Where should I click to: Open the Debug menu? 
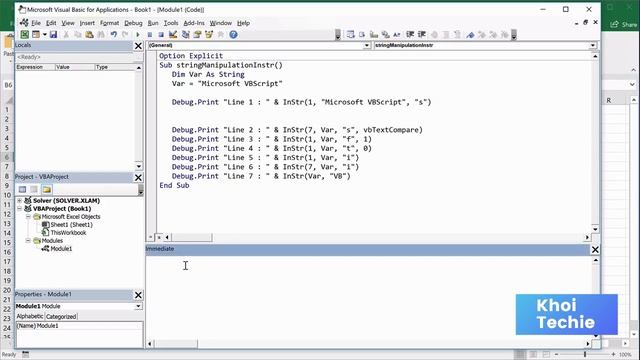[133, 23]
